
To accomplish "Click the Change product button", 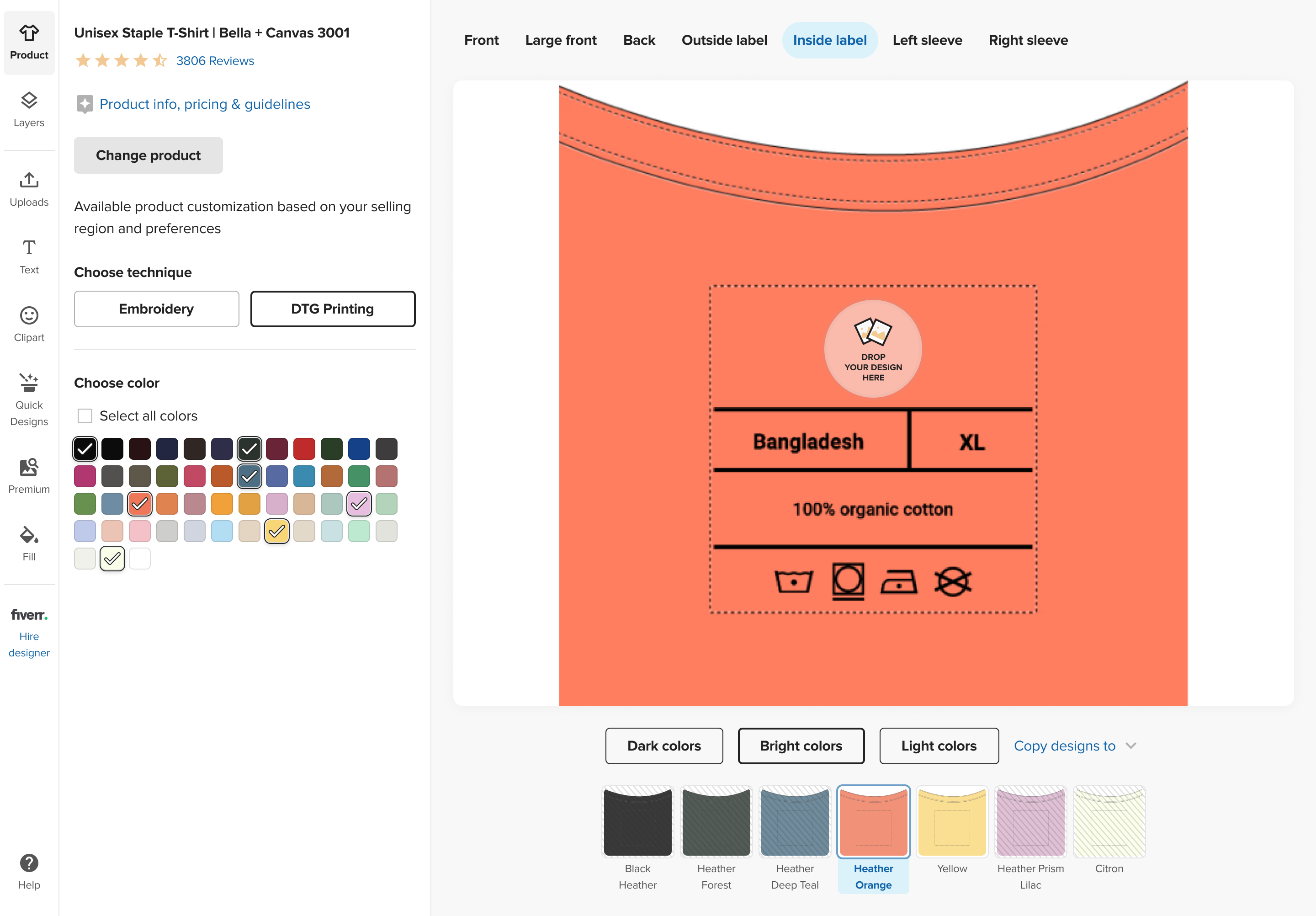I will coord(148,155).
